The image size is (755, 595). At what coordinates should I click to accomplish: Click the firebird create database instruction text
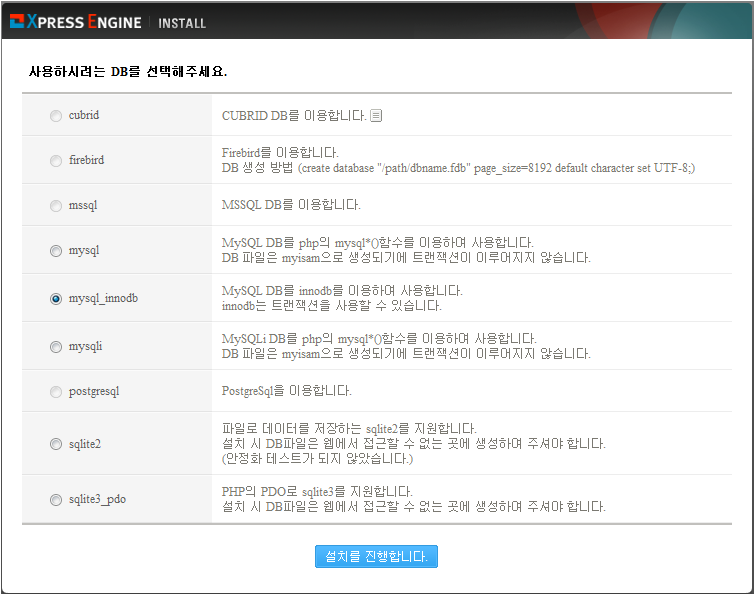coord(458,168)
